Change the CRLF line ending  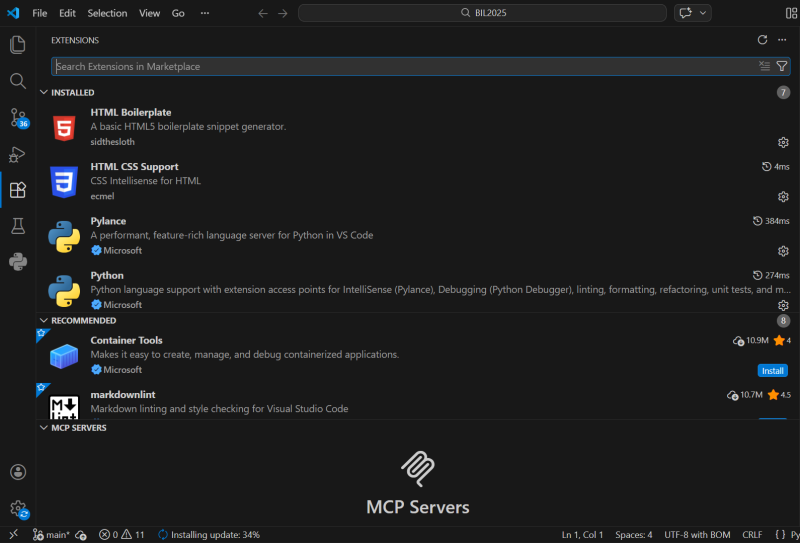pos(752,535)
